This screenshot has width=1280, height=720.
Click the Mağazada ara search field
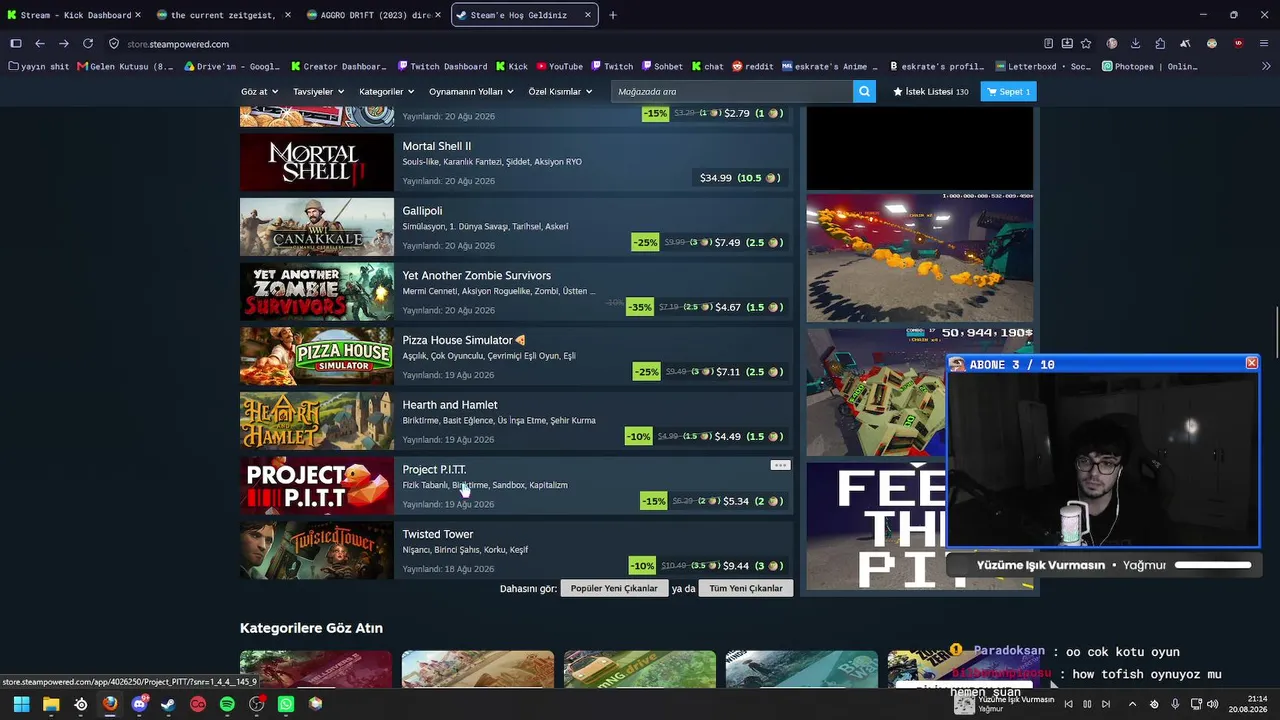pyautogui.click(x=732, y=91)
